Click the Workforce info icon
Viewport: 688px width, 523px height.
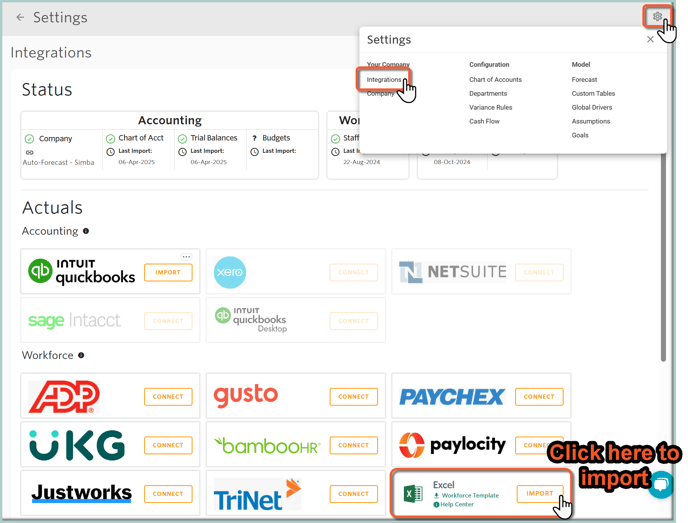pyautogui.click(x=81, y=355)
